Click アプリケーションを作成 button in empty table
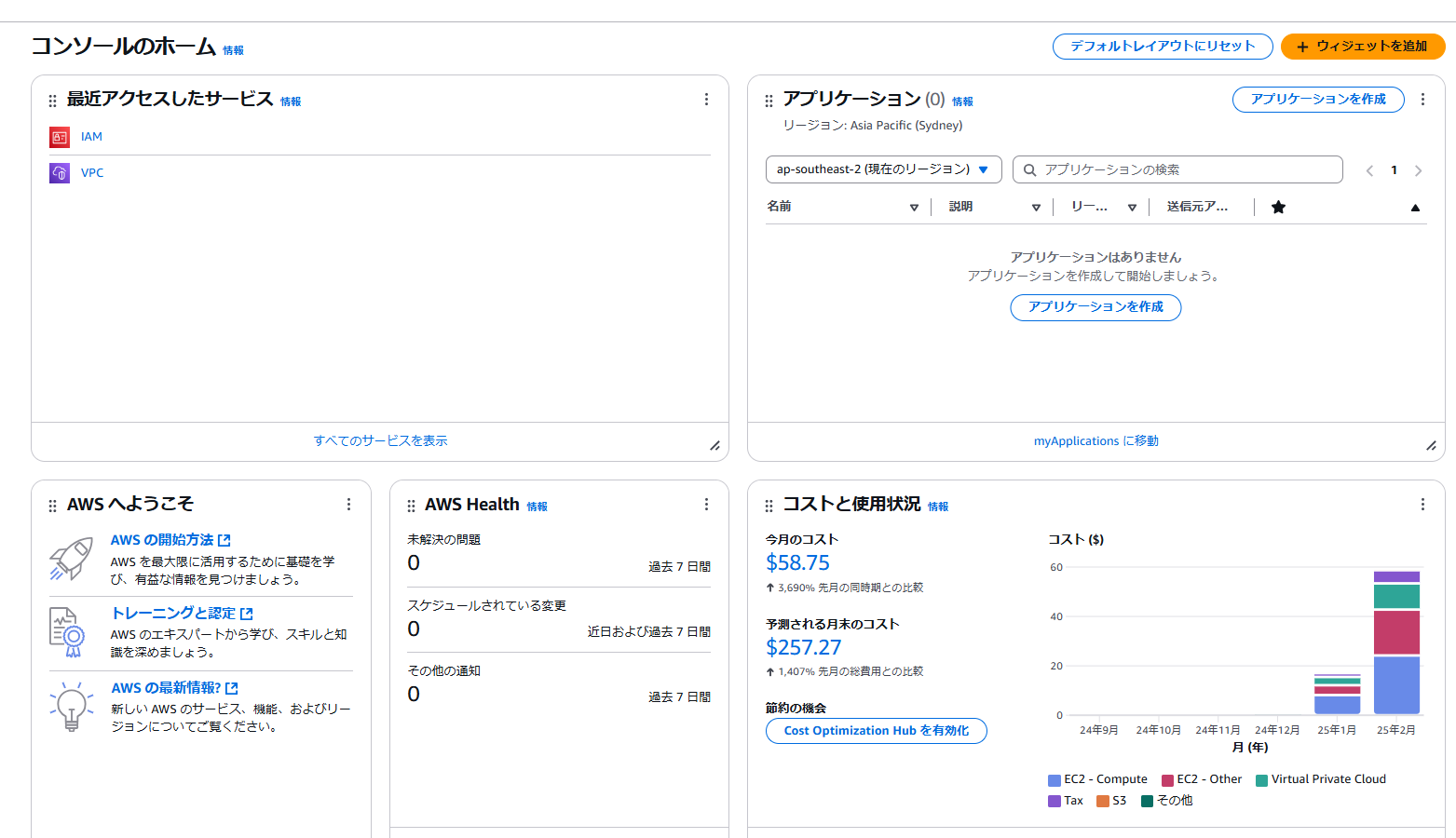This screenshot has width=1456, height=838. [x=1095, y=307]
